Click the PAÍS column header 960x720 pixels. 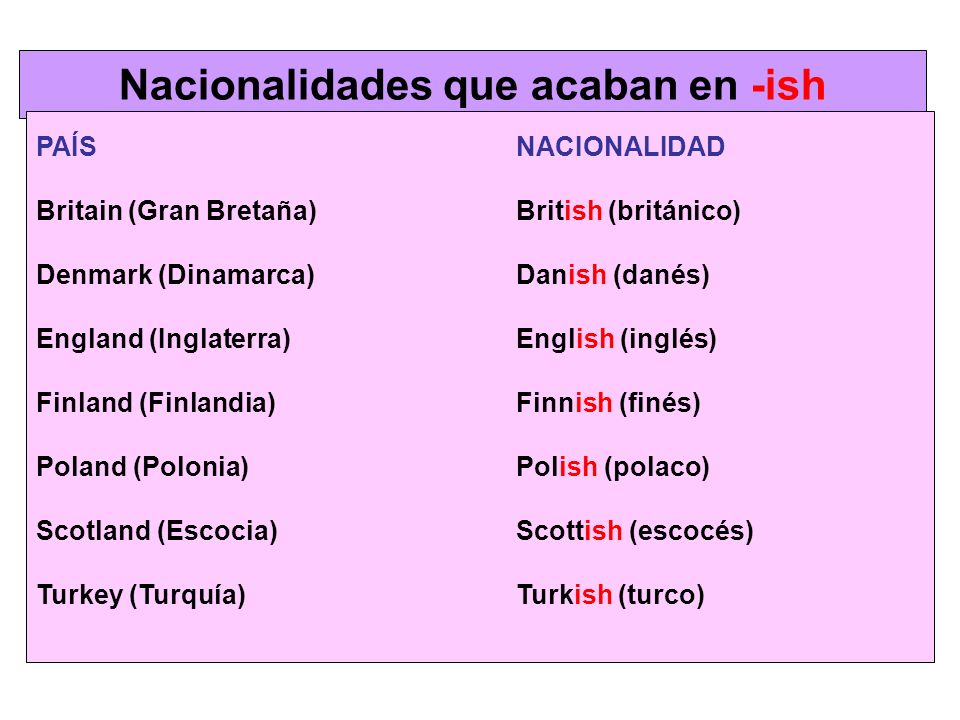pos(66,146)
